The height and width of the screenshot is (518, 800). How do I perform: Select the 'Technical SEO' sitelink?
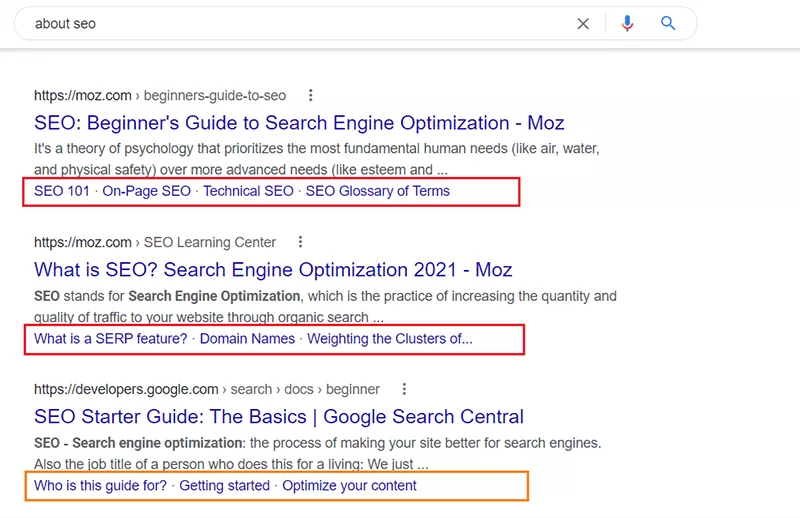click(x=248, y=191)
